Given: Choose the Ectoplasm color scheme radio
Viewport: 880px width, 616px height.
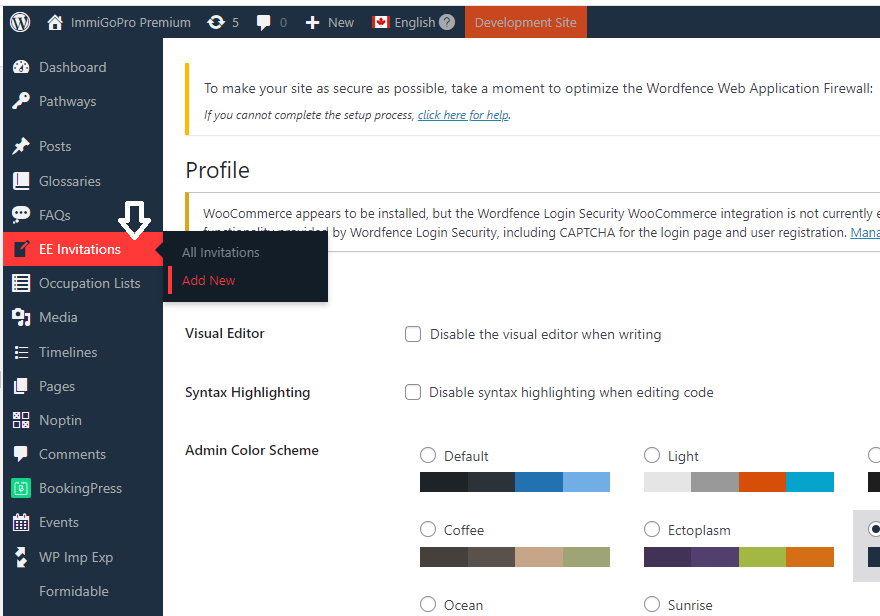Looking at the screenshot, I should point(652,529).
